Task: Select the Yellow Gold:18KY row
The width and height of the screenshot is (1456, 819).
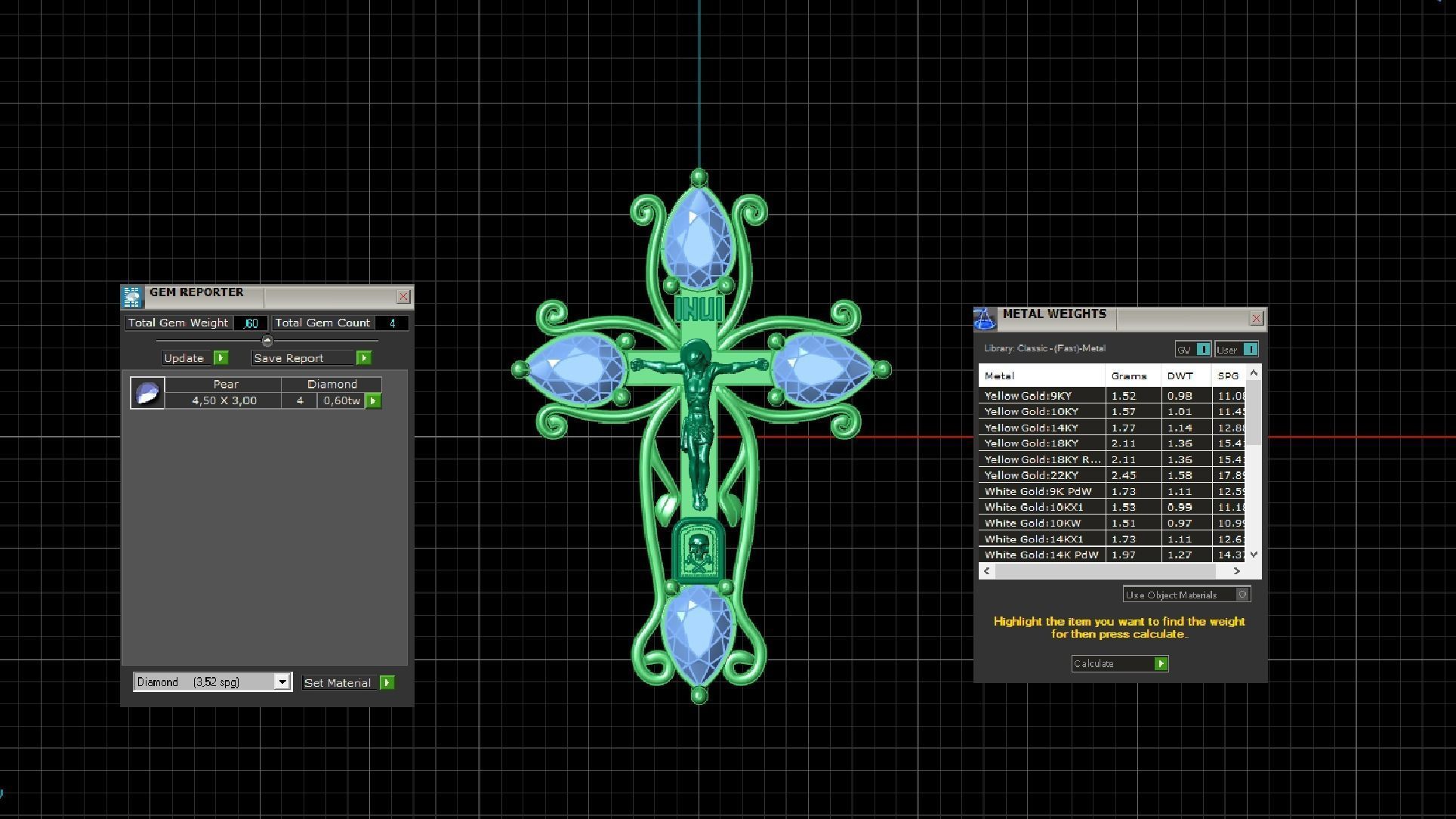Action: pos(1031,443)
